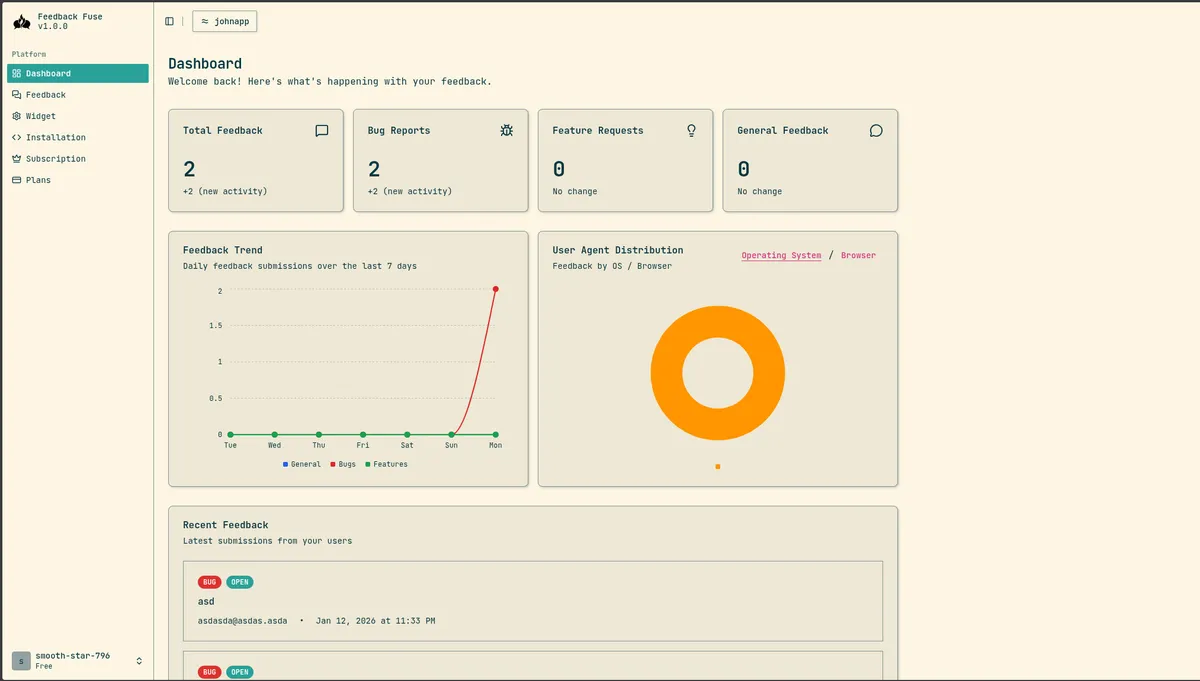Click the Widget gear icon in sidebar
The width and height of the screenshot is (1200, 681).
pos(16,116)
